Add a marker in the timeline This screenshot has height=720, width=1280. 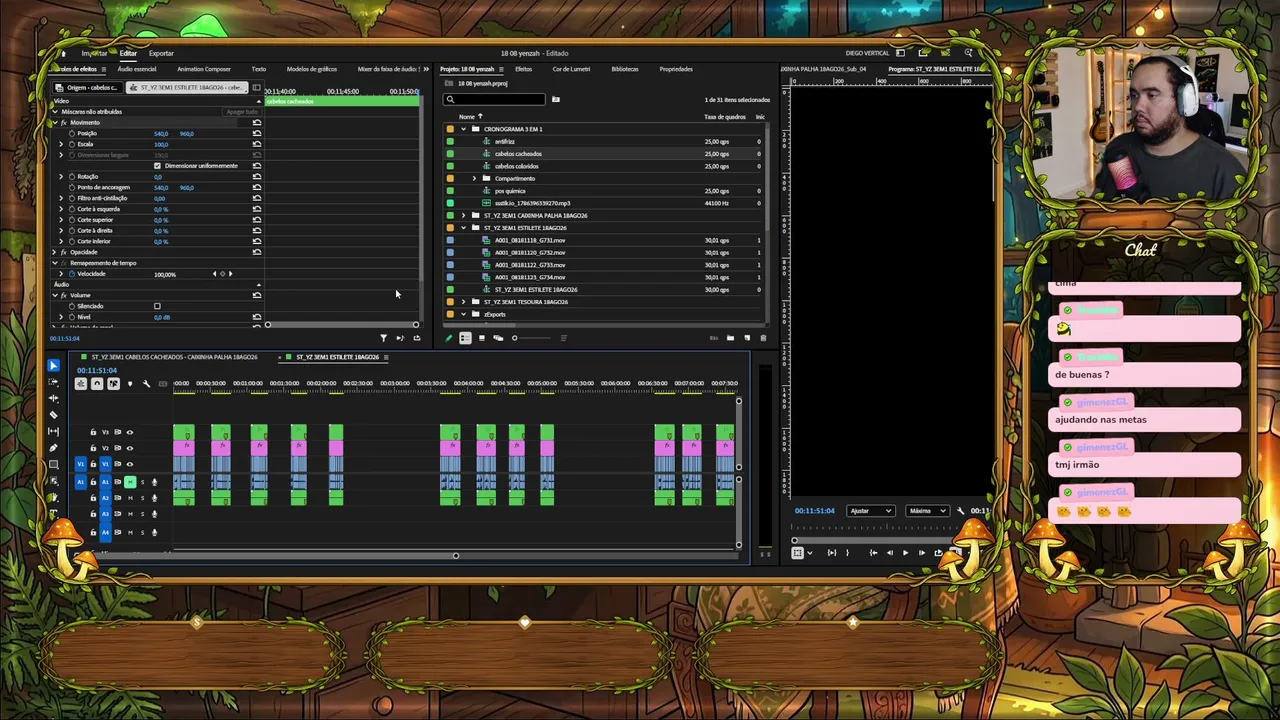click(x=130, y=384)
